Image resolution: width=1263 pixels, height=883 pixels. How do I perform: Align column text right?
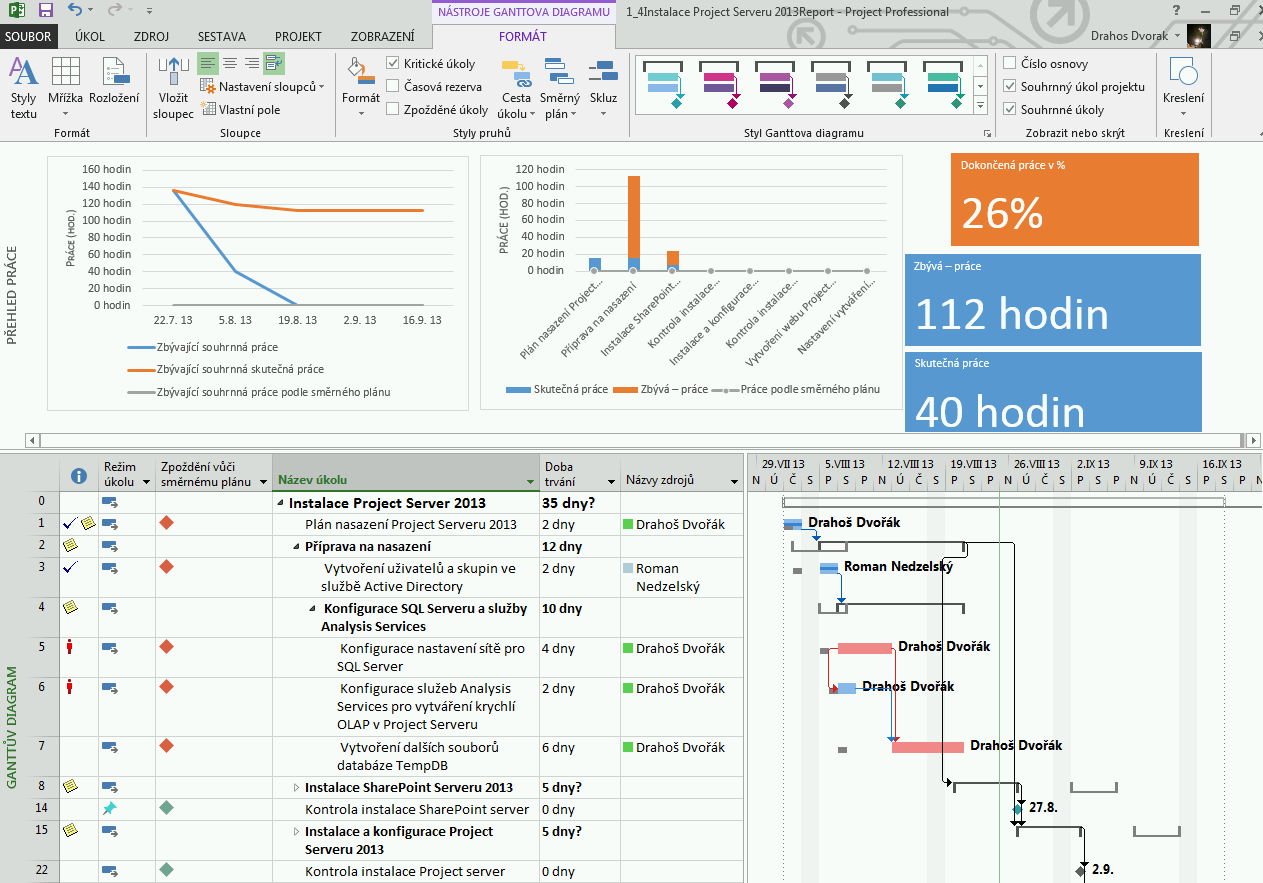click(x=252, y=63)
